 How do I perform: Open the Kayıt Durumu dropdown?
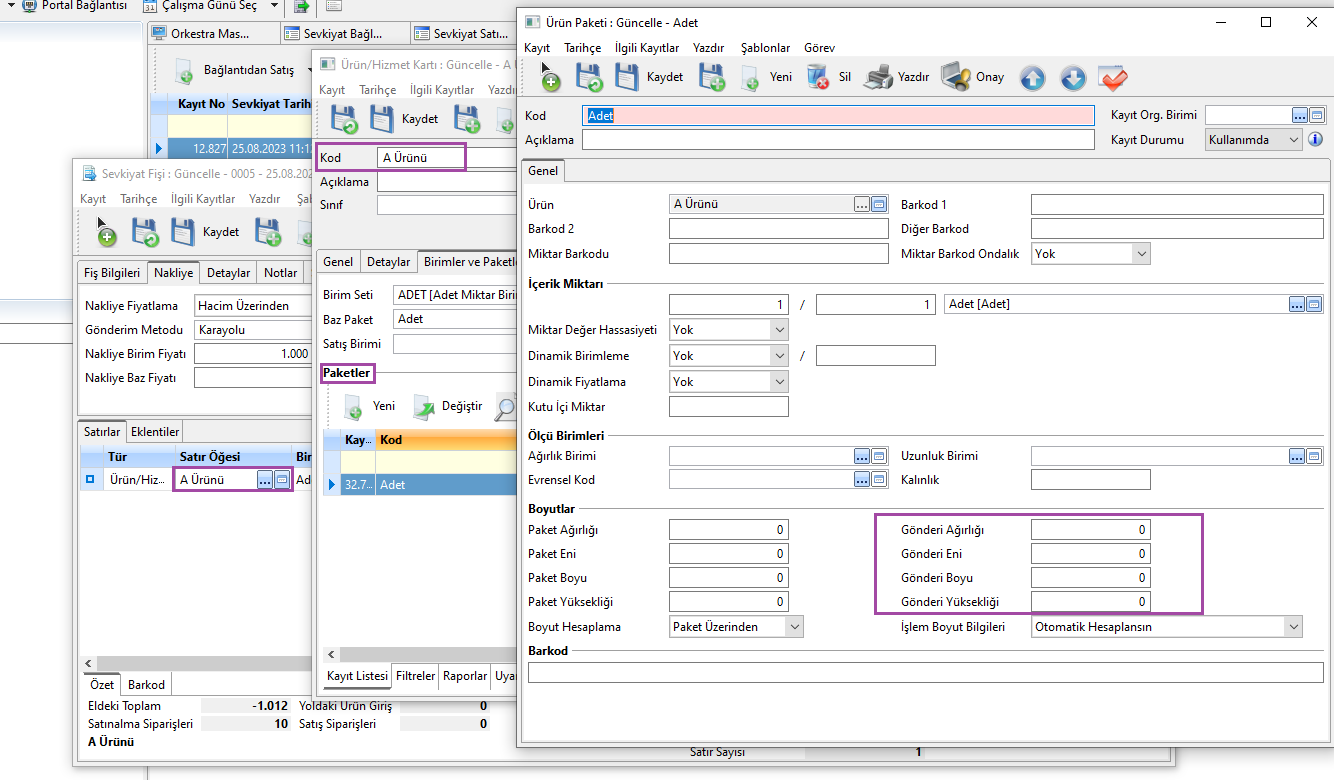point(1294,140)
